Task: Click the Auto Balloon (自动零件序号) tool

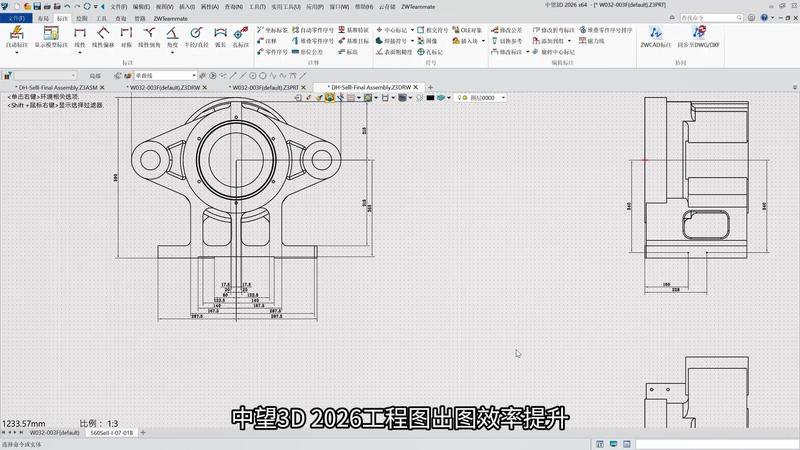Action: coord(312,30)
